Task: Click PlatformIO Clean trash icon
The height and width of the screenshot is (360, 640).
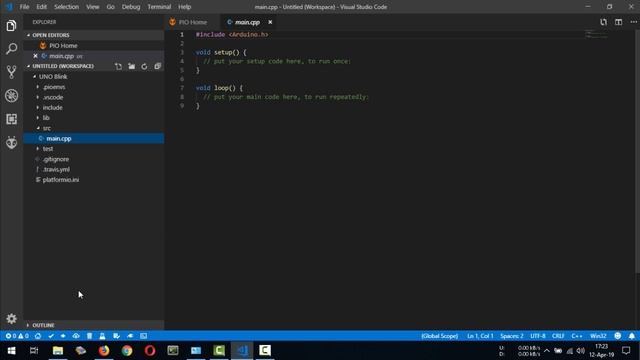Action: click(89, 336)
